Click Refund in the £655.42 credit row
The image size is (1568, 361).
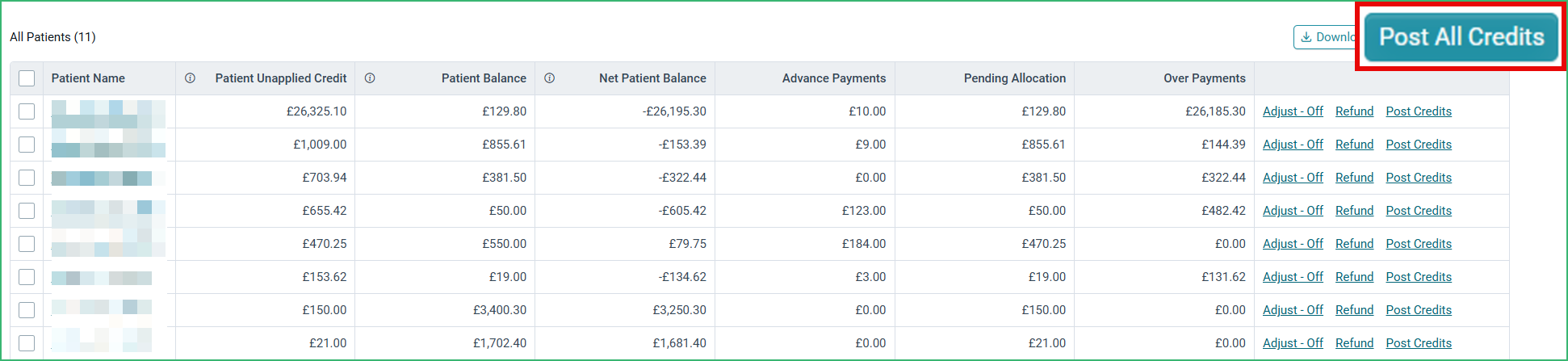click(1354, 211)
